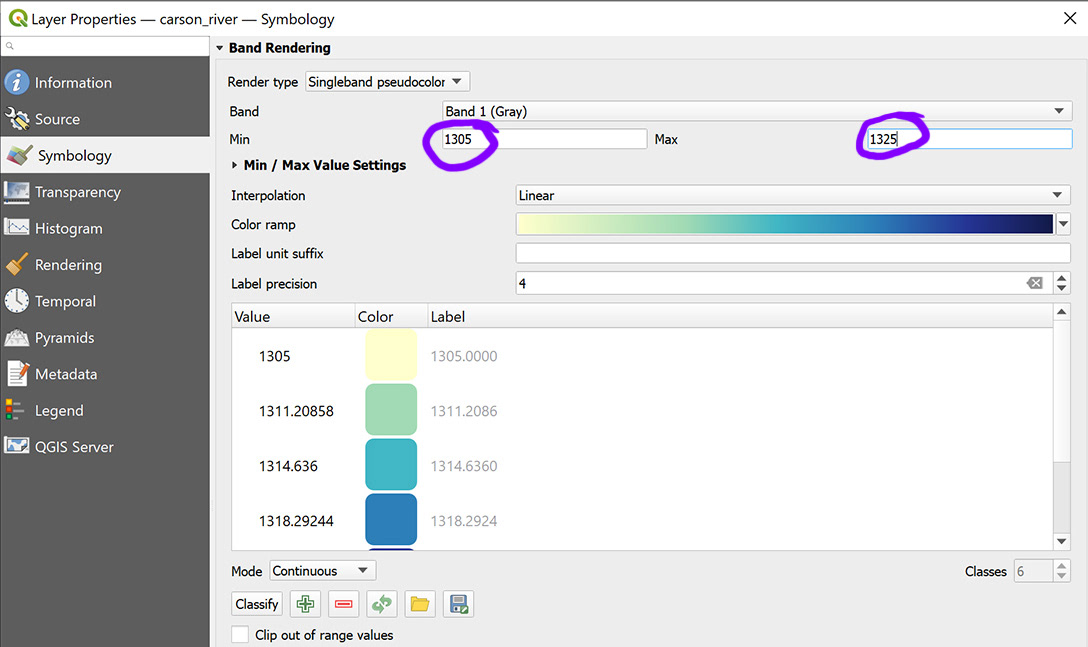Expand Min / Max Value Settings
This screenshot has width=1088, height=647.
(235, 165)
